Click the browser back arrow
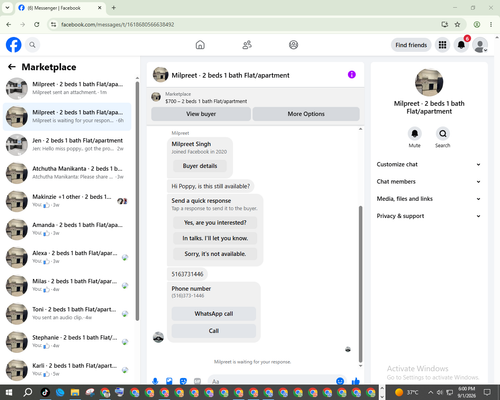 (9, 24)
